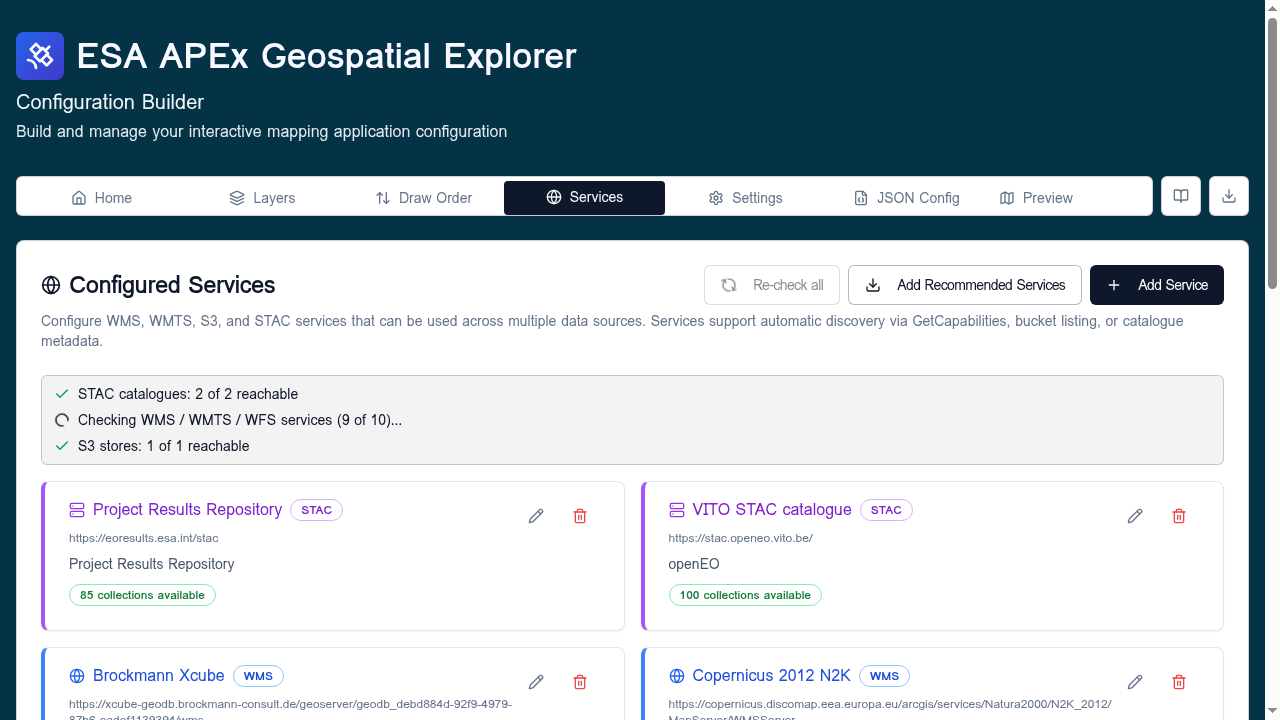Click the Re-check all button
Viewport: 1280px width, 720px height.
(772, 285)
